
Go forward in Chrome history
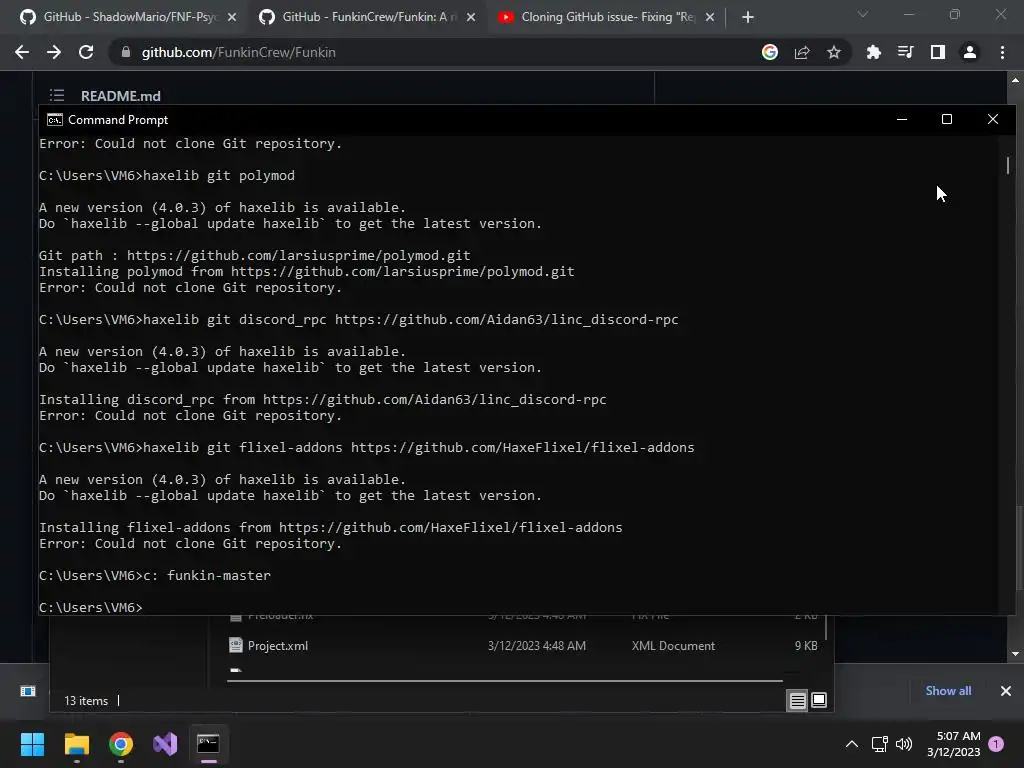pos(54,52)
